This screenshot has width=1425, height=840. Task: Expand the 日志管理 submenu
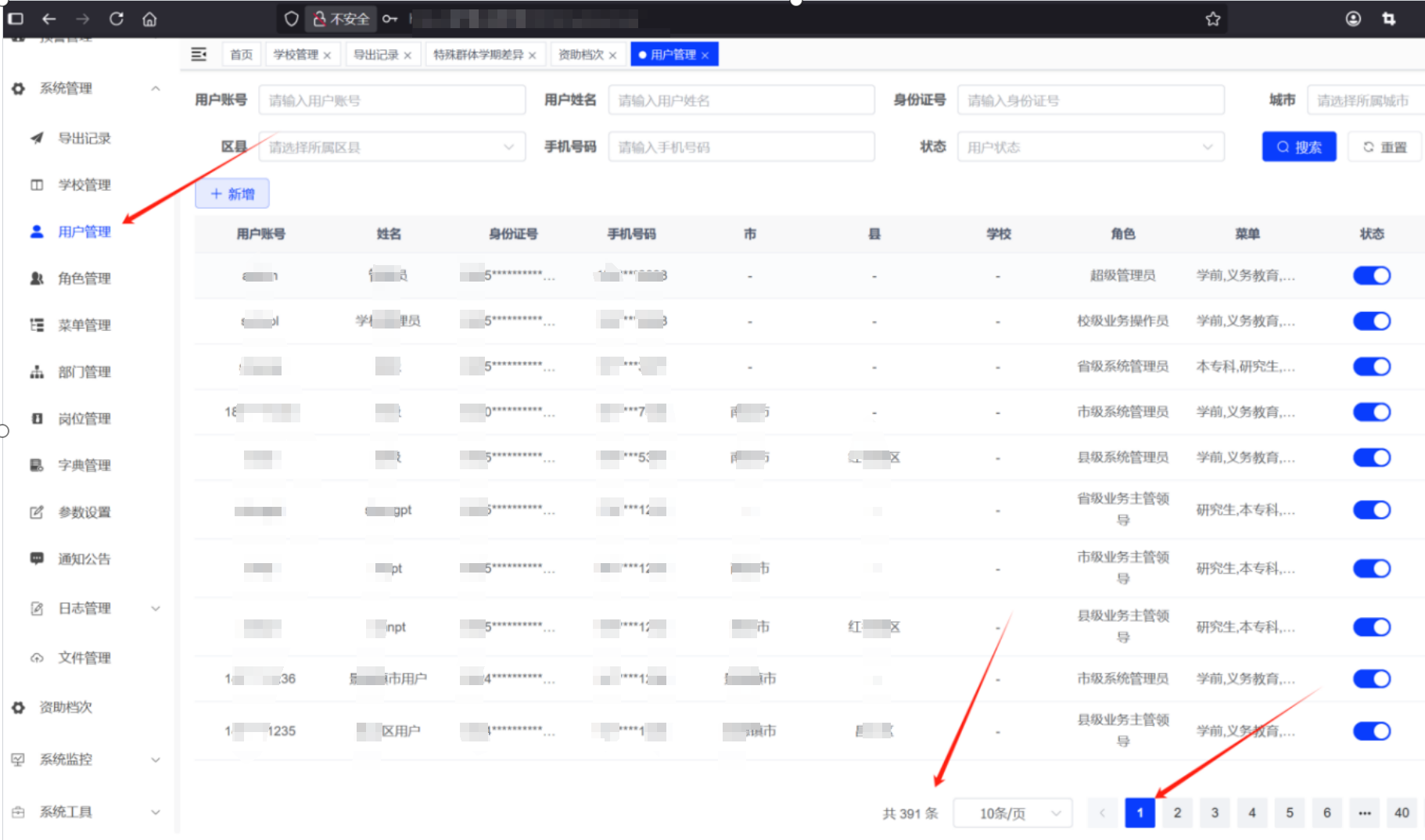[x=156, y=608]
